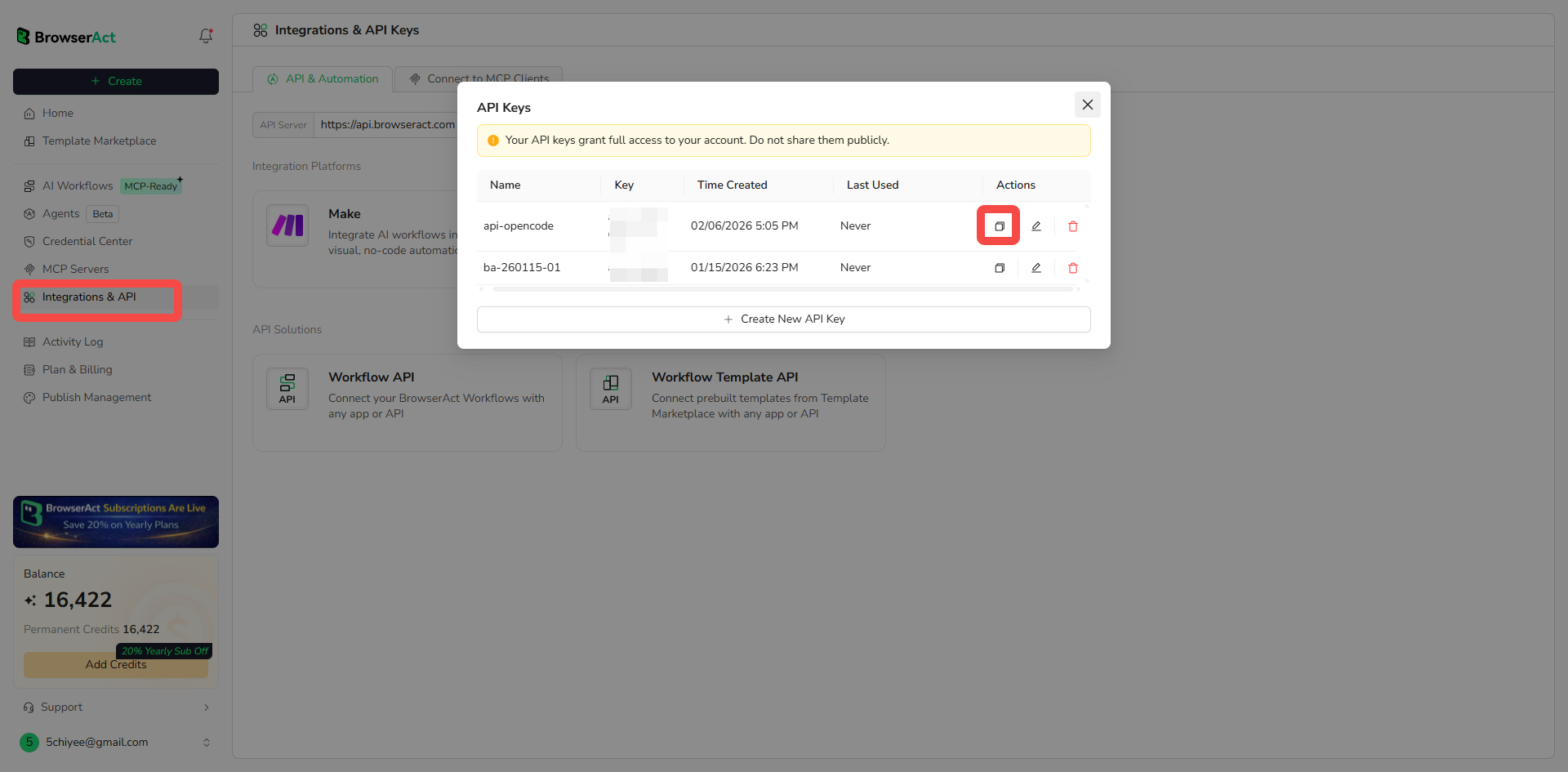Image resolution: width=1568 pixels, height=772 pixels.
Task: Edit the ba-260115-01 API key name
Action: 1036,267
